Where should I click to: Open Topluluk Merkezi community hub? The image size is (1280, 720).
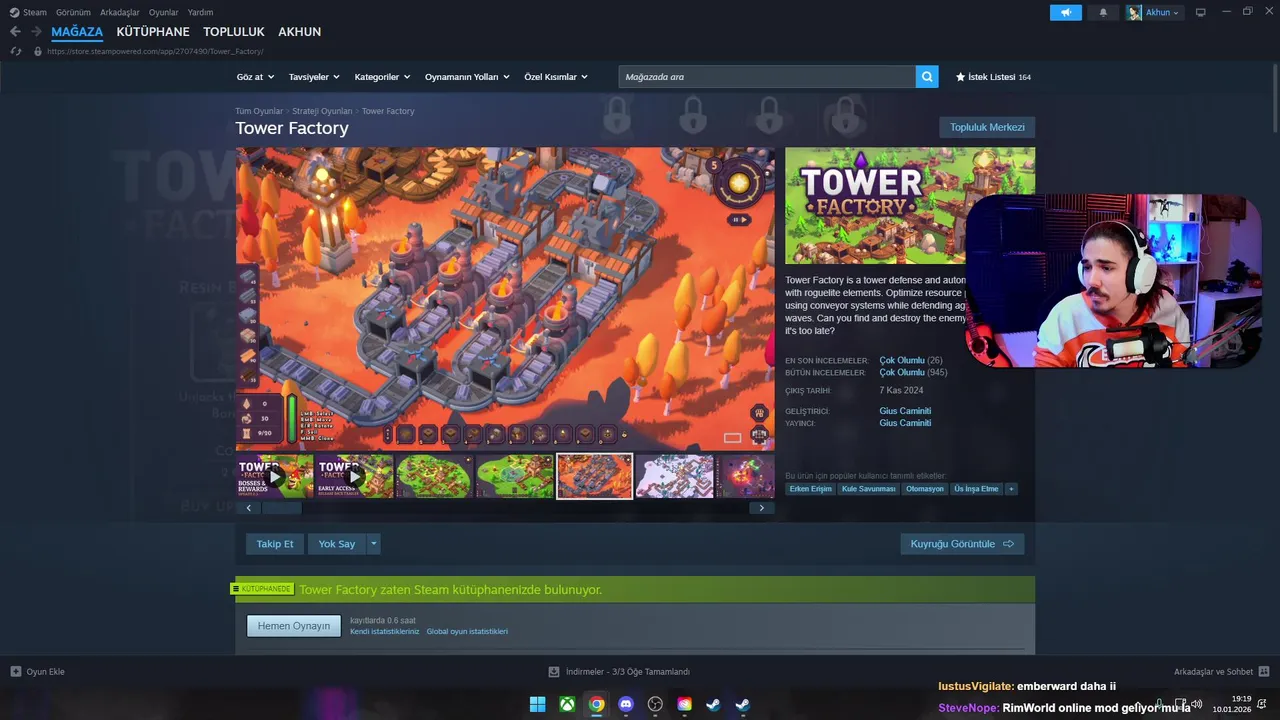pyautogui.click(x=987, y=127)
